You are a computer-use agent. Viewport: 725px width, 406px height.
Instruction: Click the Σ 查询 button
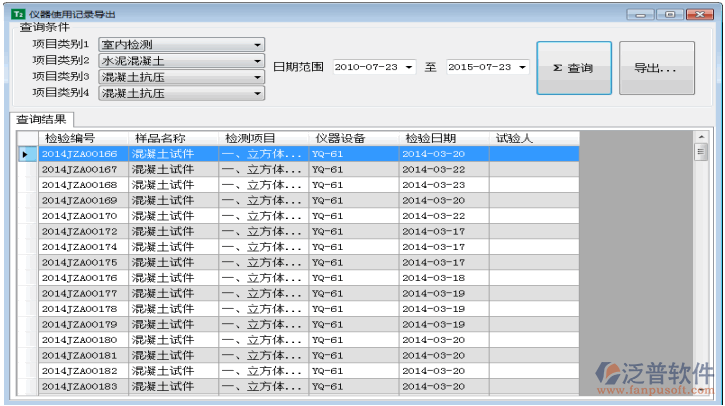click(573, 68)
